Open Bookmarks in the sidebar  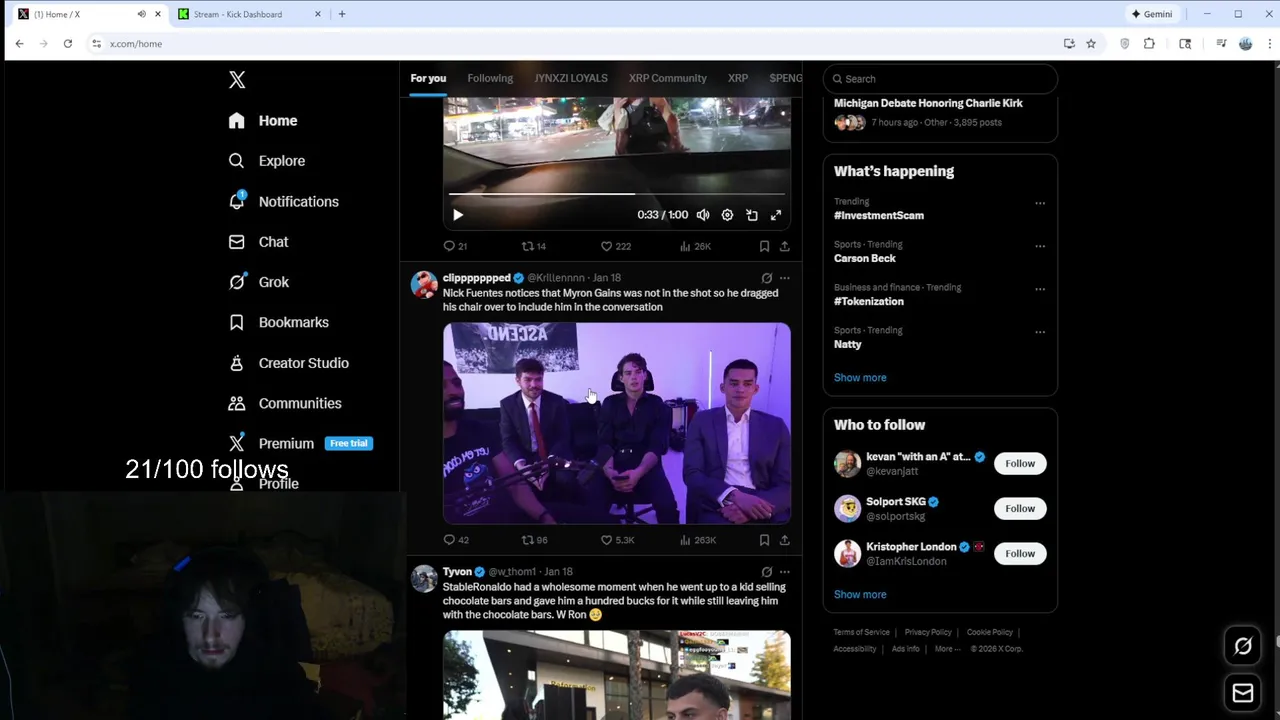[279, 322]
